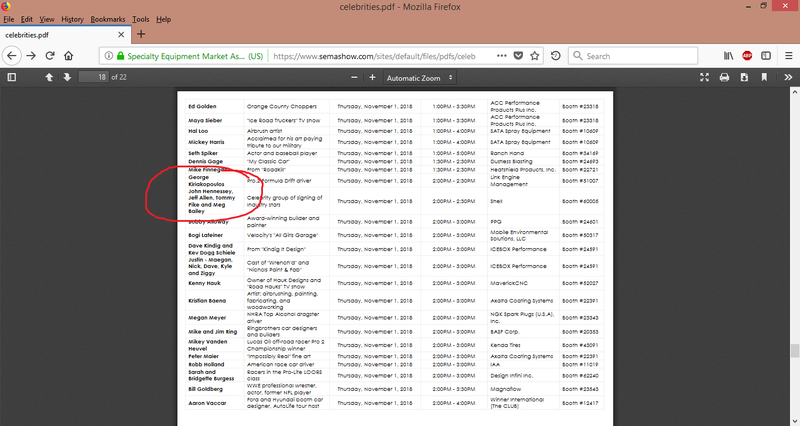The height and width of the screenshot is (426, 800).
Task: Open the File menu
Action: tap(9, 19)
